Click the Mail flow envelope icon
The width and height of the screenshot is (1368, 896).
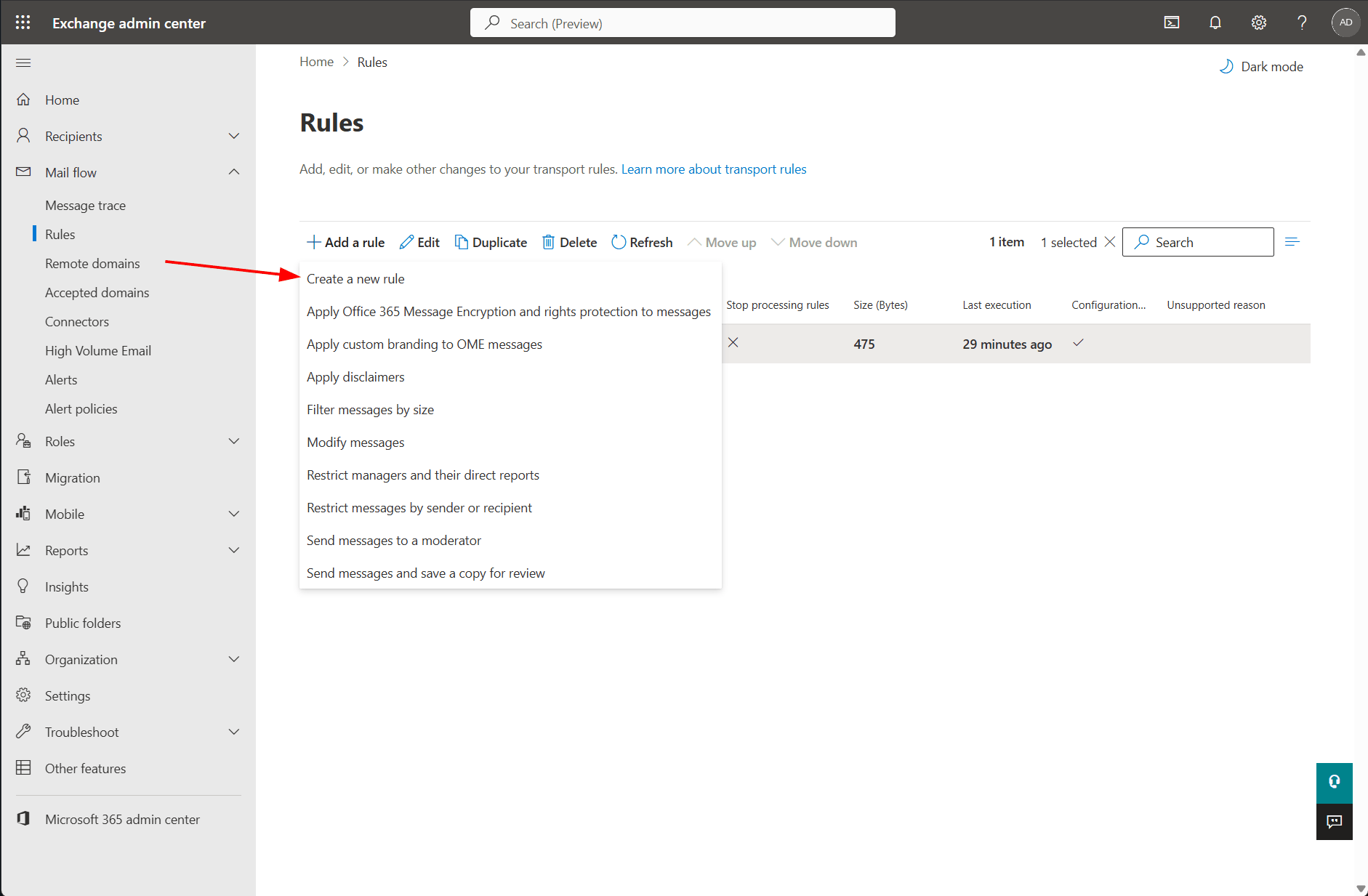tap(23, 172)
